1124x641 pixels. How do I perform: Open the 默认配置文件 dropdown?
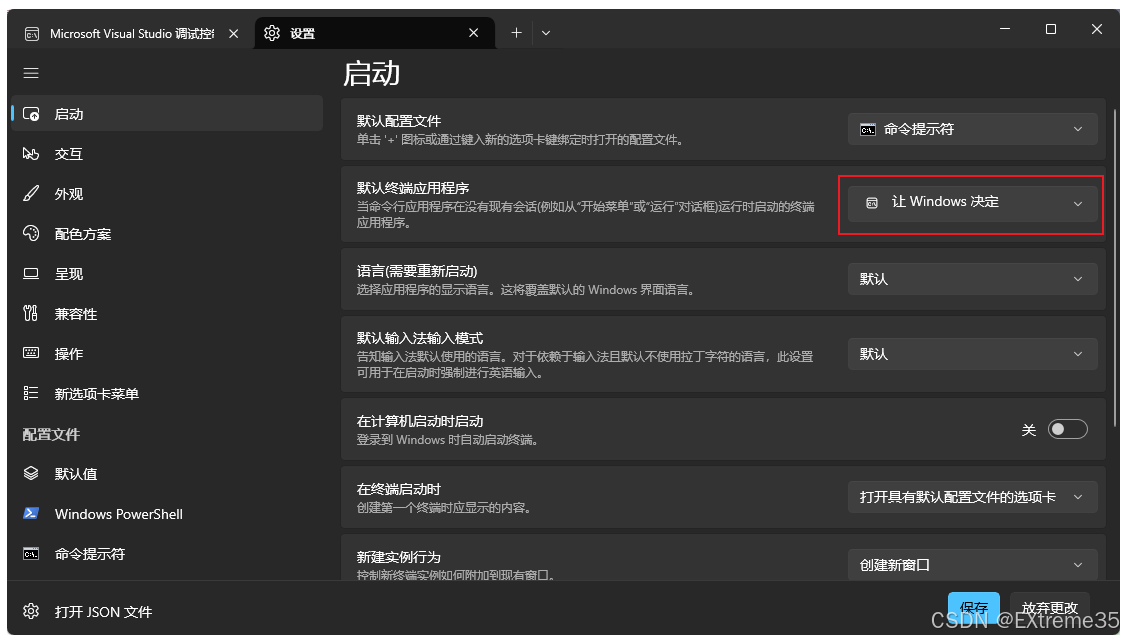click(971, 128)
